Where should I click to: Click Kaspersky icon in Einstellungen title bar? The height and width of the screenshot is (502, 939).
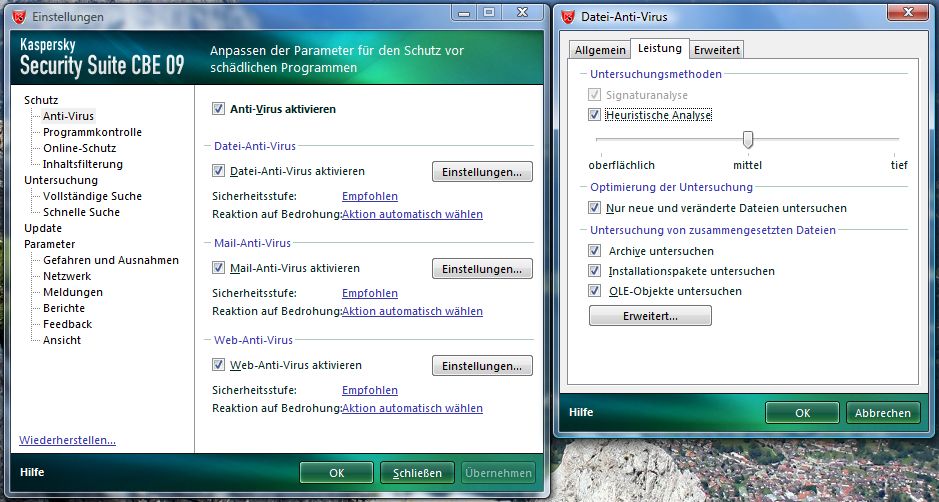[x=19, y=17]
